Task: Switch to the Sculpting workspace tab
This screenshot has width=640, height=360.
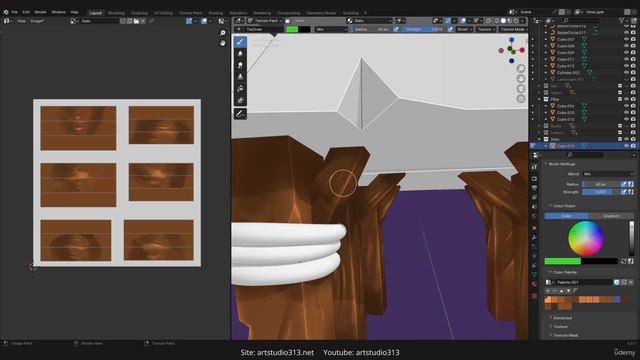Action: (x=139, y=13)
